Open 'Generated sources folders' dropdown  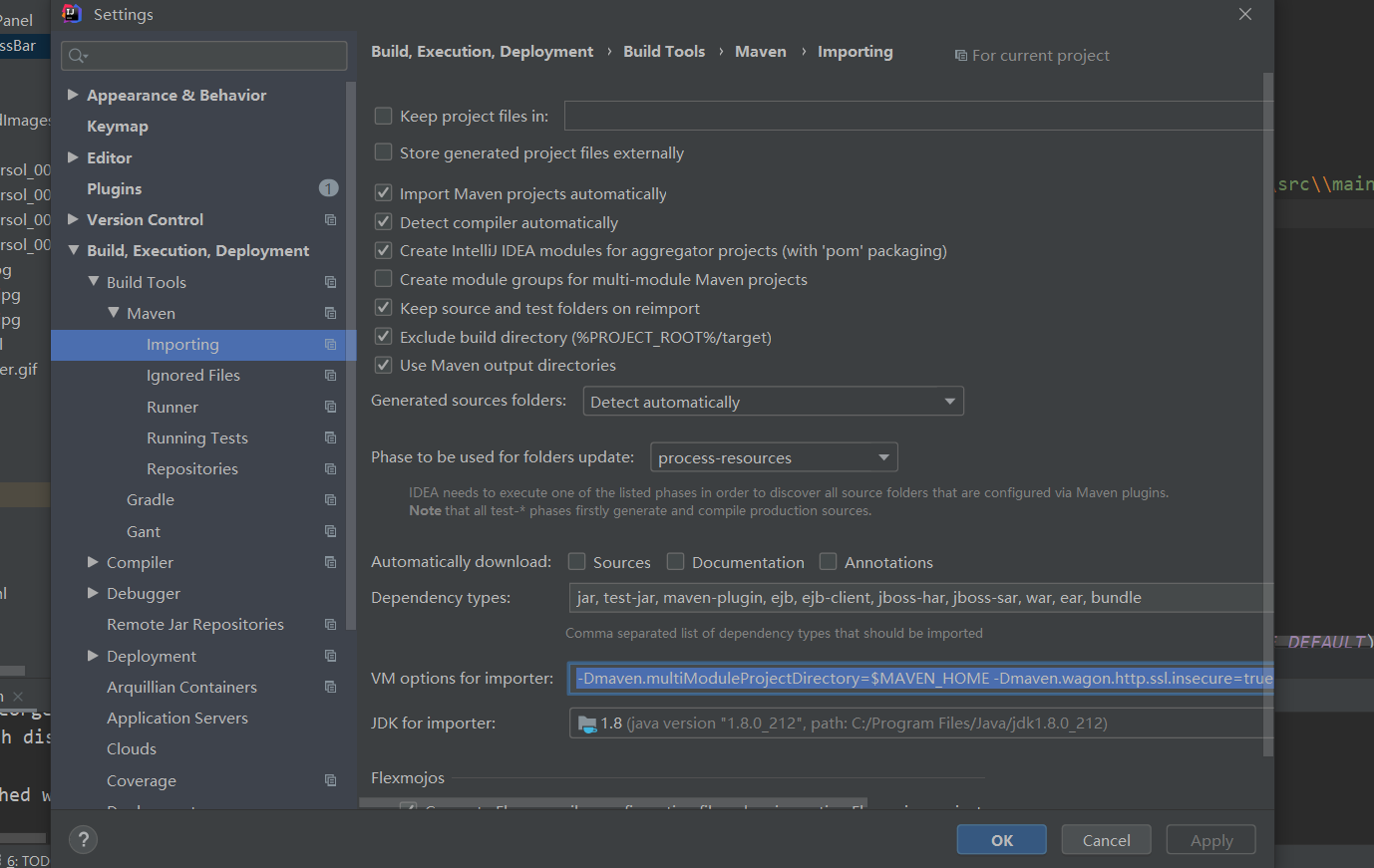click(x=773, y=401)
